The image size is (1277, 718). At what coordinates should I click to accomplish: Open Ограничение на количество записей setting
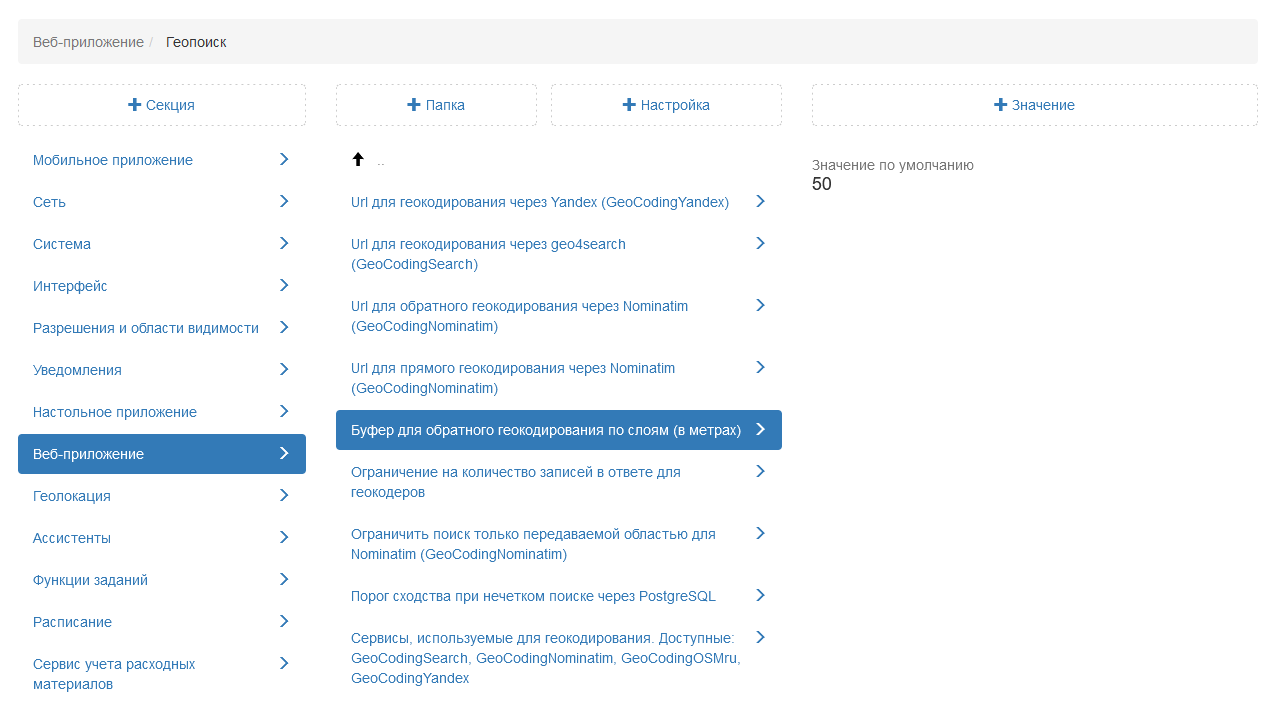(x=515, y=482)
